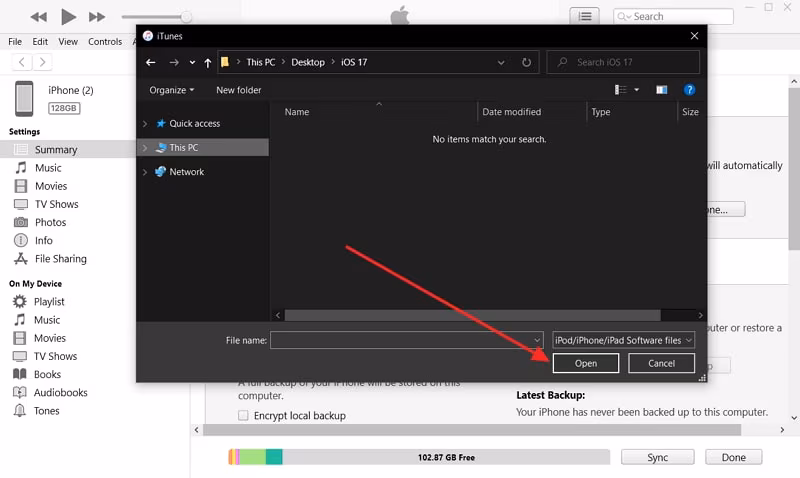This screenshot has width=800, height=478.
Task: Open Music under iTunes Settings
Action: (x=48, y=168)
